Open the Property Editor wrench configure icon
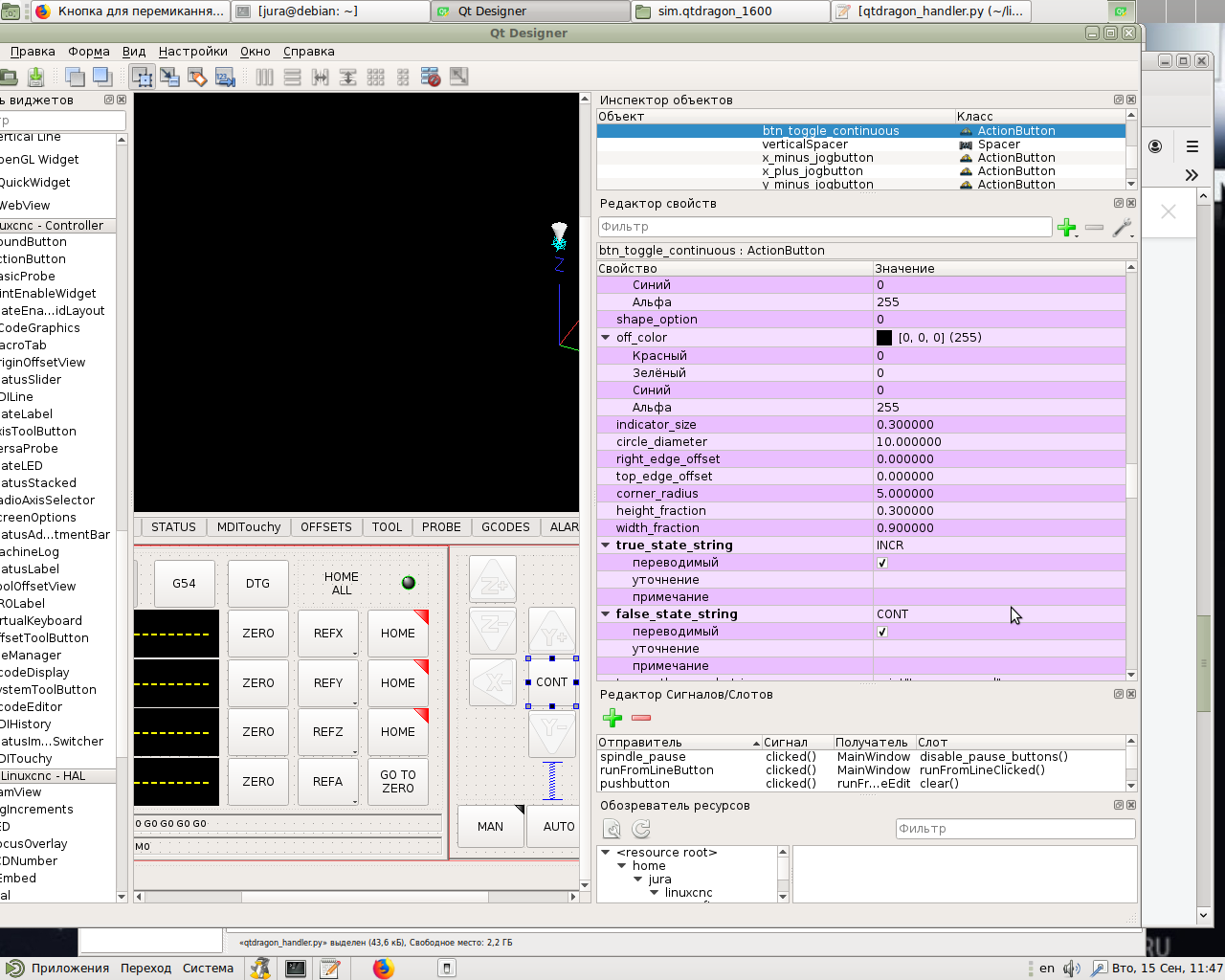The image size is (1225, 980). 1123,227
